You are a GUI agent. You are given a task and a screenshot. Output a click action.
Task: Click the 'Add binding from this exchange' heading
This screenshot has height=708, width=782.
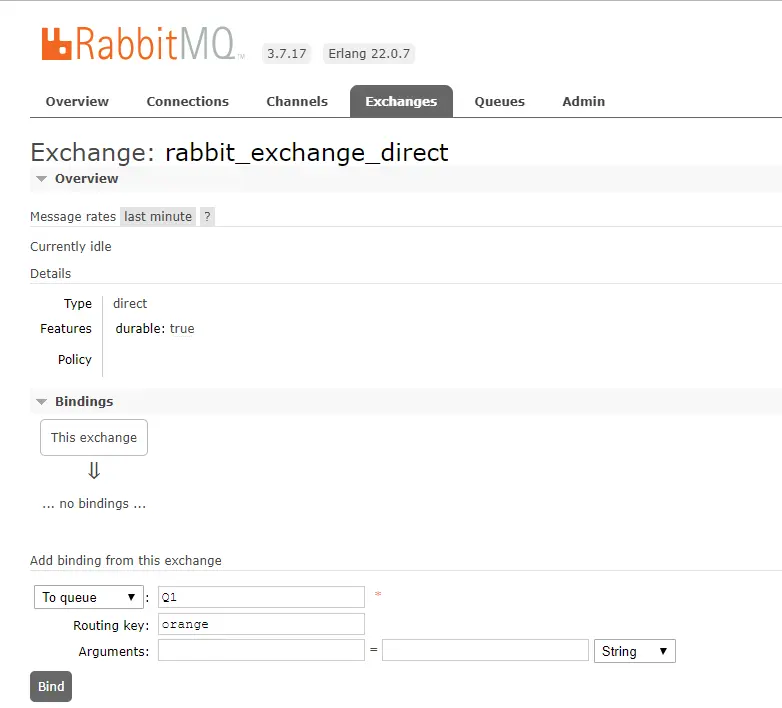click(x=126, y=560)
